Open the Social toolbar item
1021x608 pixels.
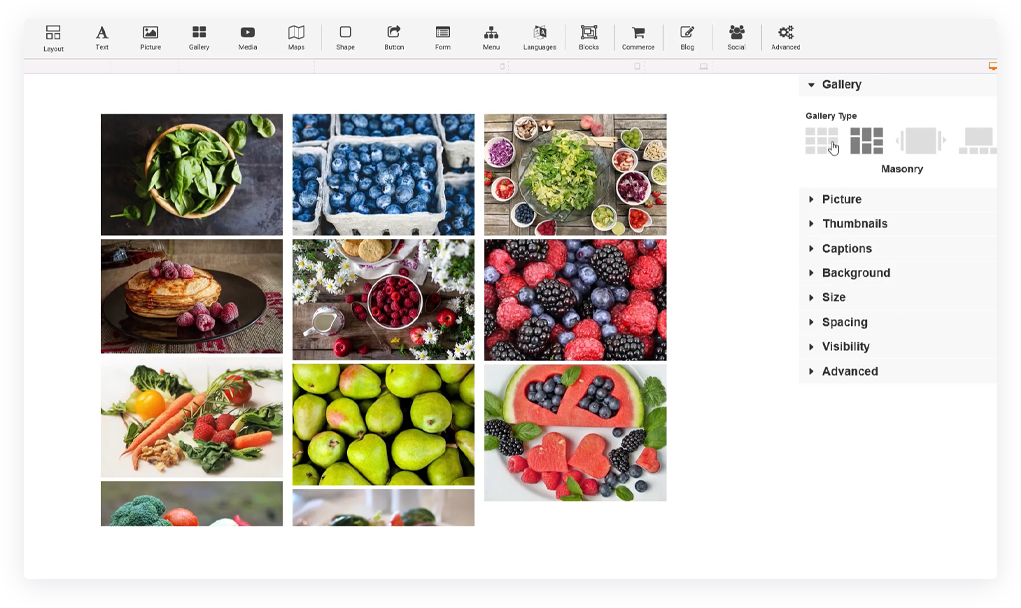(736, 38)
